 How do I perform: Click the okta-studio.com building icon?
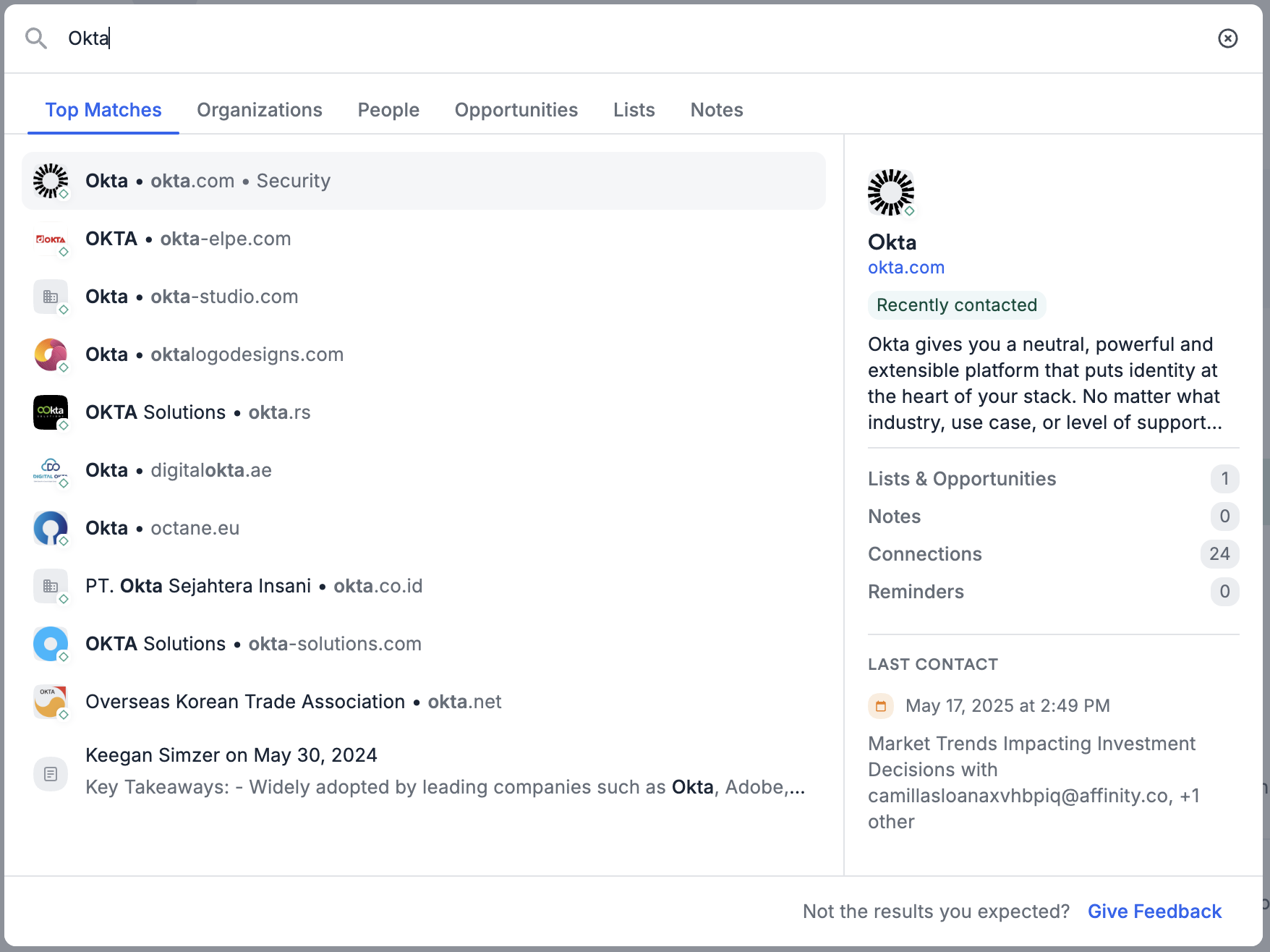click(51, 297)
